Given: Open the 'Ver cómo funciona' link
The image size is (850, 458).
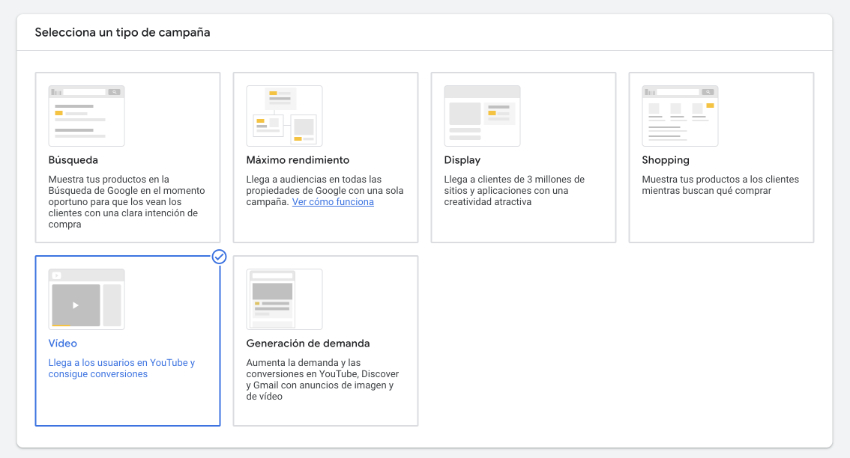Looking at the screenshot, I should (333, 202).
